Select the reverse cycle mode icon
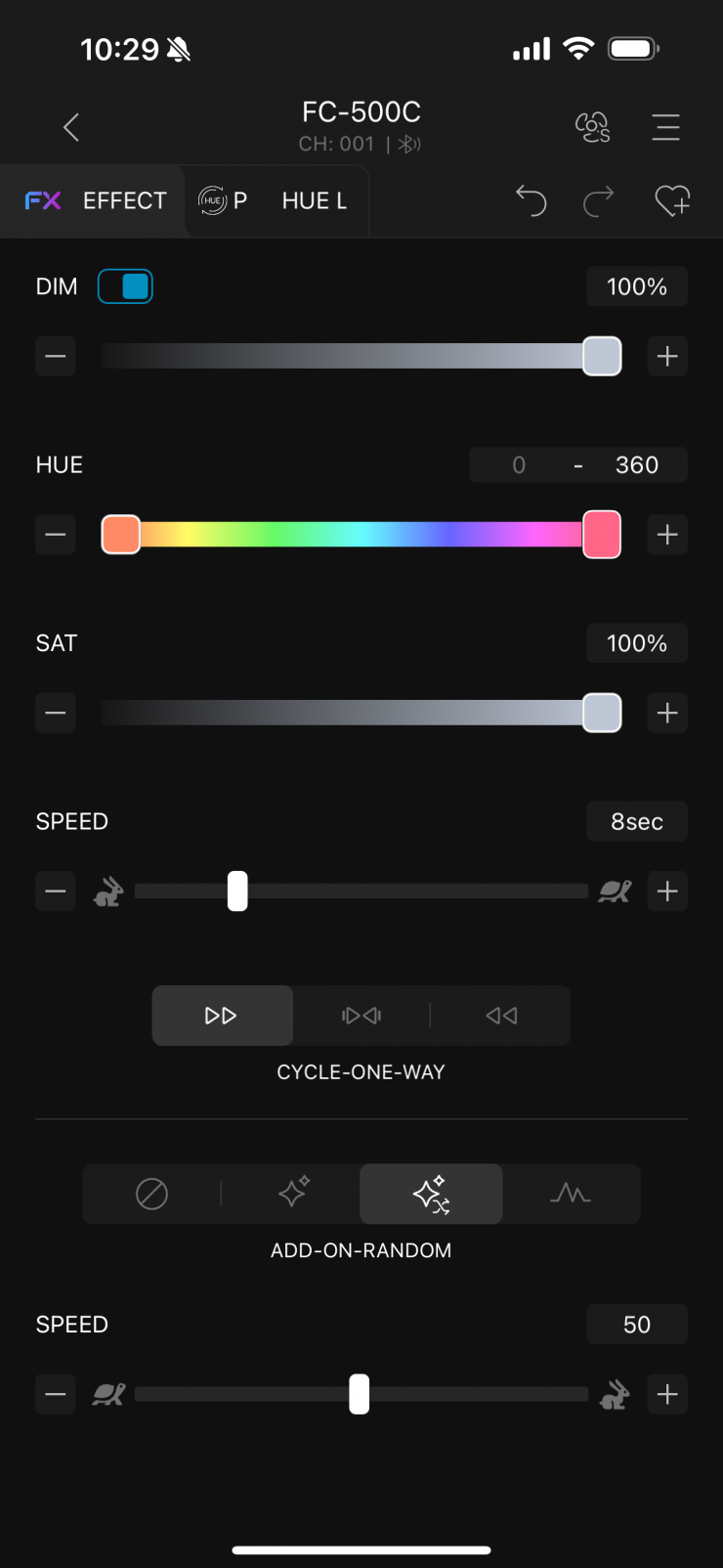This screenshot has width=723, height=1568. (501, 1016)
